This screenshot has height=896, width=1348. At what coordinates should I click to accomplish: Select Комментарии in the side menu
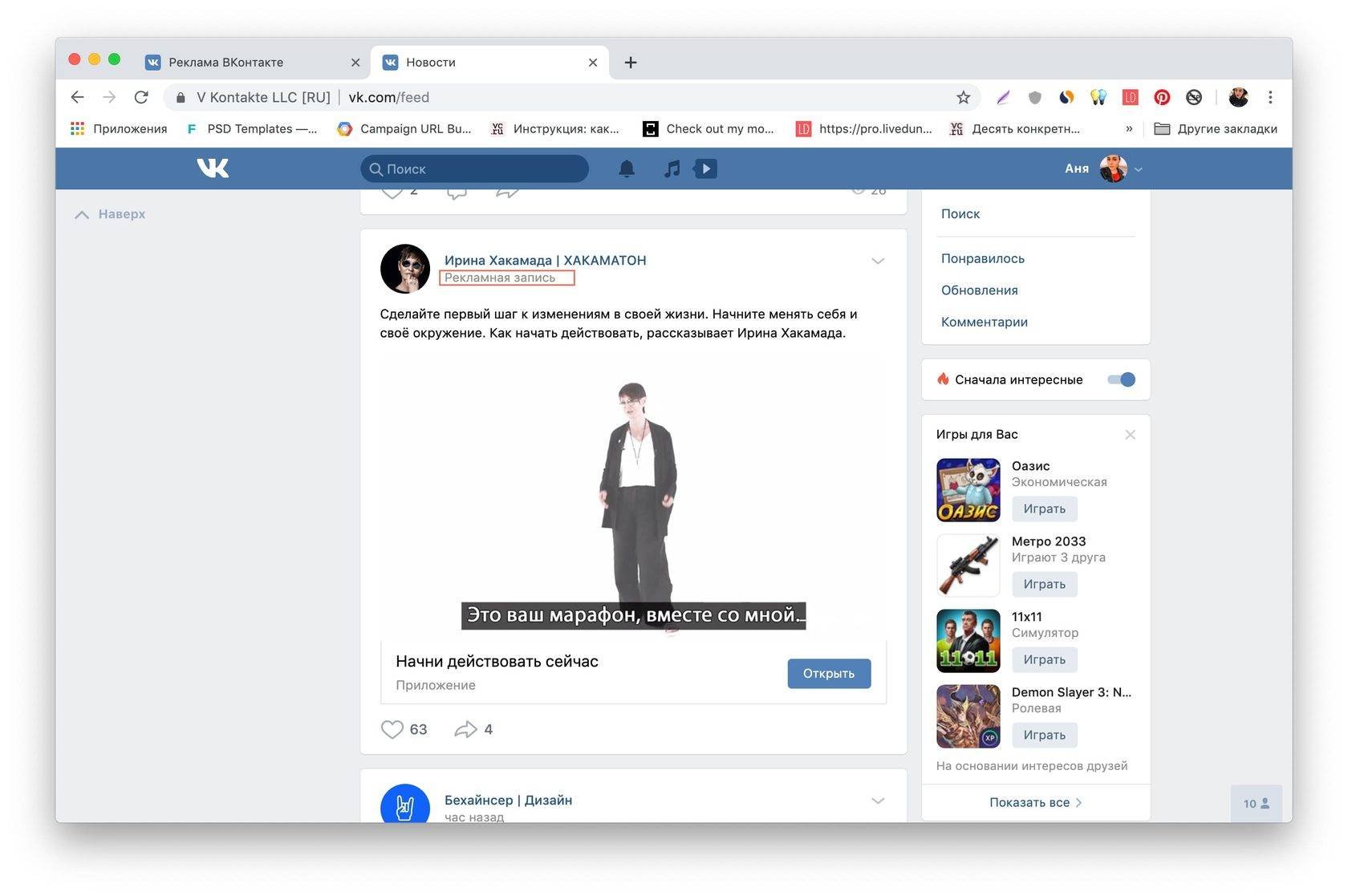point(984,322)
